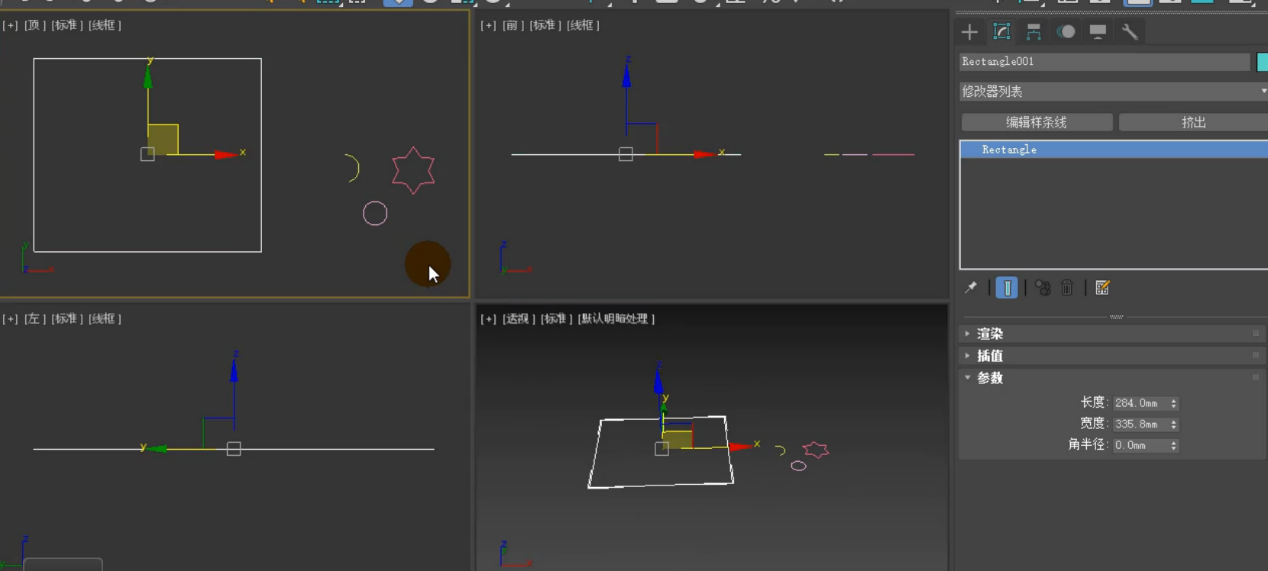This screenshot has height=571, width=1268.
Task: Open the 修改器列表 dropdown
Action: pos(1112,91)
